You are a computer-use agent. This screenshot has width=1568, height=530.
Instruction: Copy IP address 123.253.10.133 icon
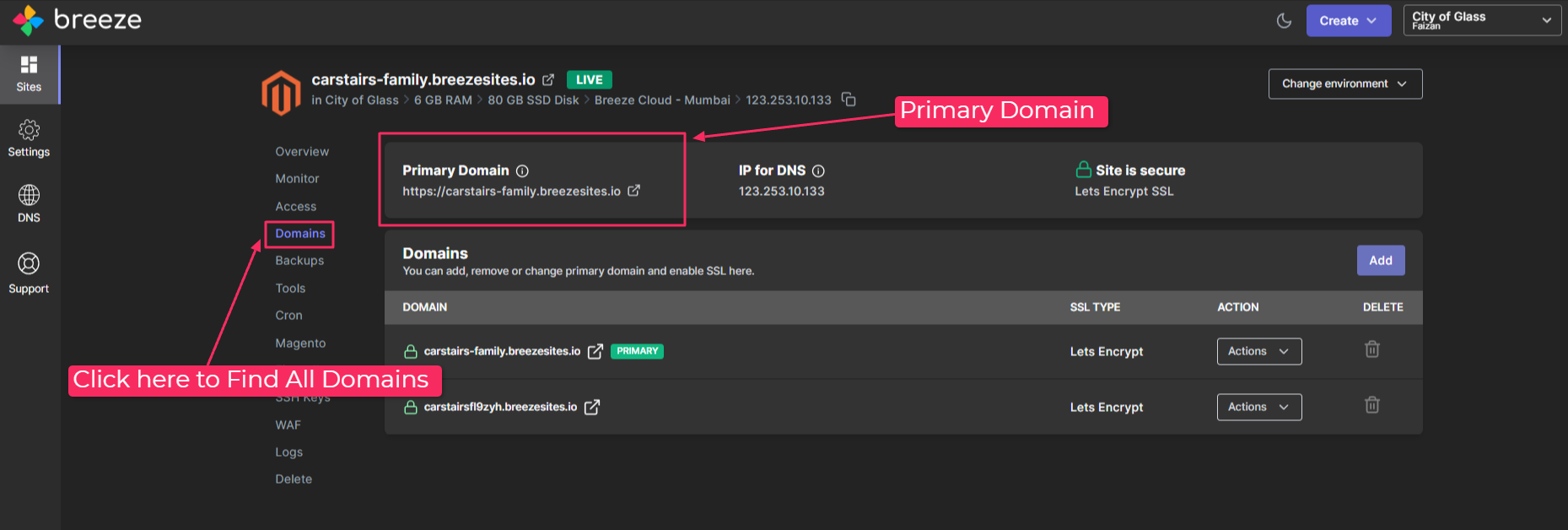coord(849,100)
